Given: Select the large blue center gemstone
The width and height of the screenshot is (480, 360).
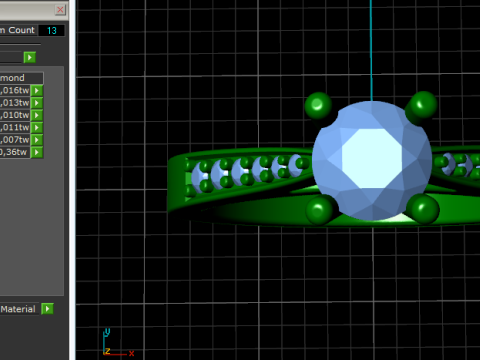Looking at the screenshot, I should [x=372, y=160].
